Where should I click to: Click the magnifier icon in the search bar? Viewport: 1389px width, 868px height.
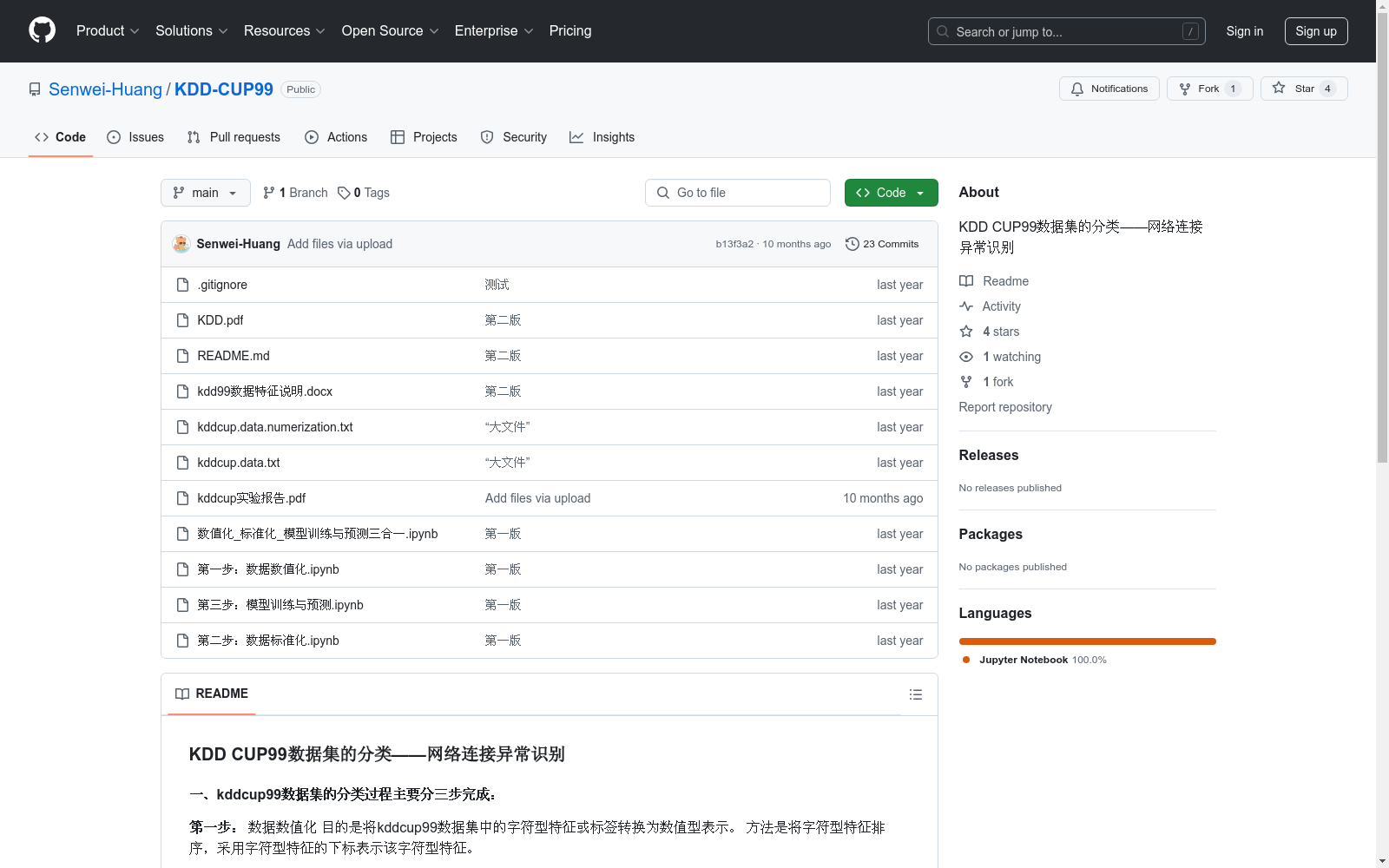point(943,31)
